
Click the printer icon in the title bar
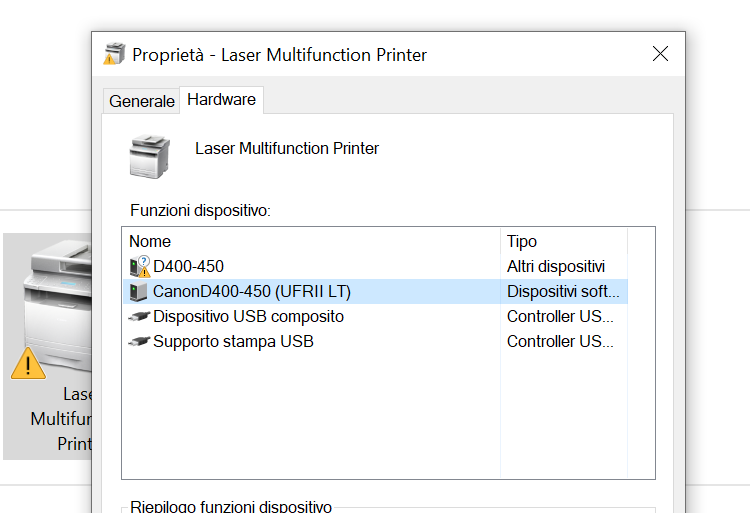click(115, 54)
